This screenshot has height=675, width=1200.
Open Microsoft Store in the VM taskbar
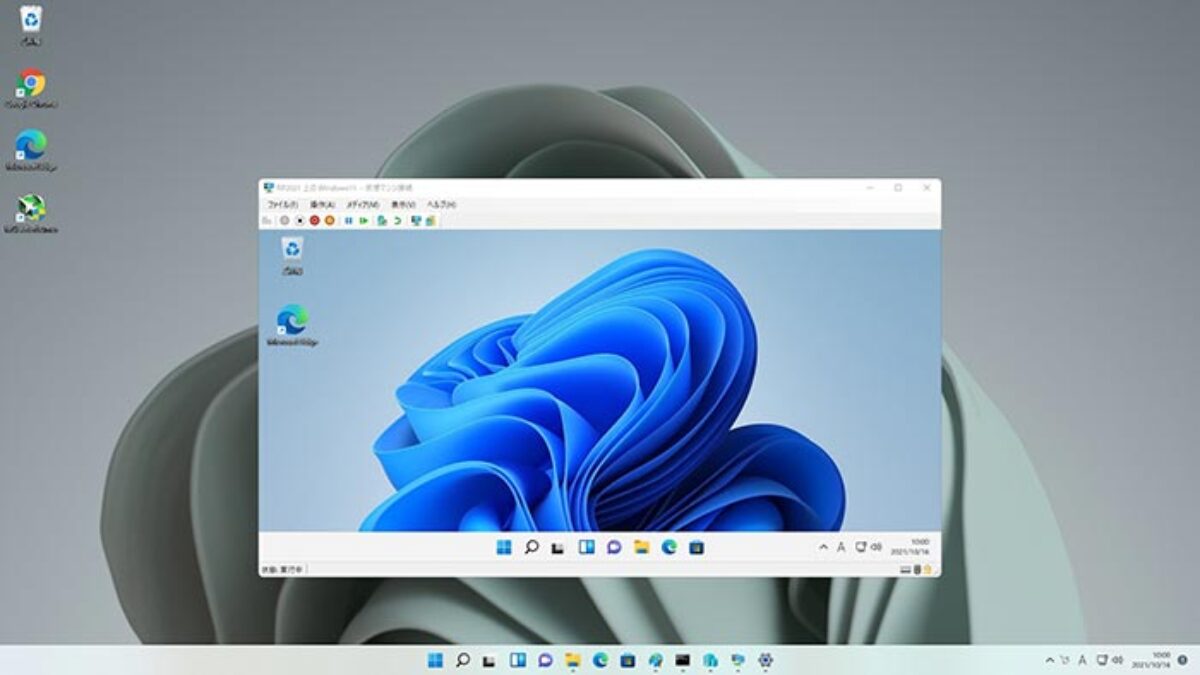pyautogui.click(x=697, y=547)
